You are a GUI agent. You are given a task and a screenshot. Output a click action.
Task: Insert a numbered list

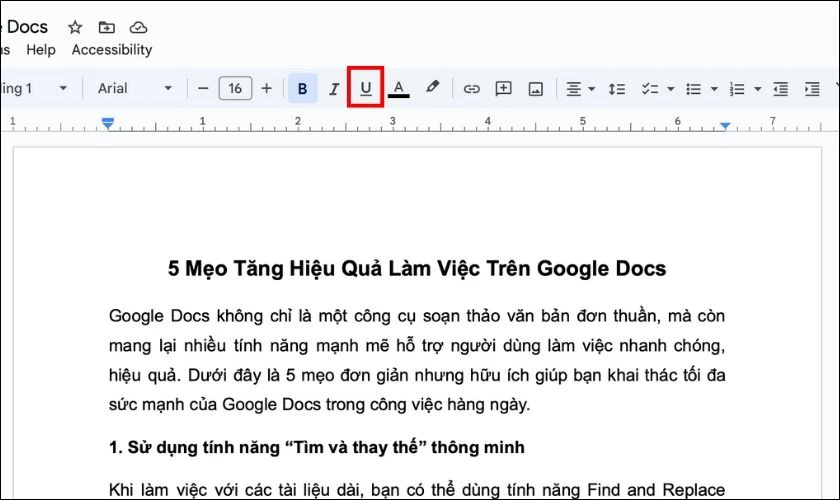click(737, 89)
